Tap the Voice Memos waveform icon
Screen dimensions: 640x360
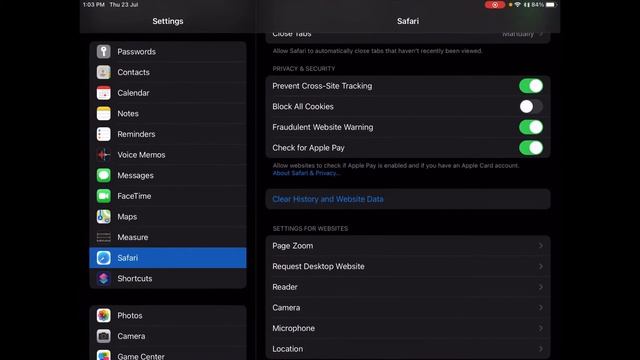click(x=104, y=155)
